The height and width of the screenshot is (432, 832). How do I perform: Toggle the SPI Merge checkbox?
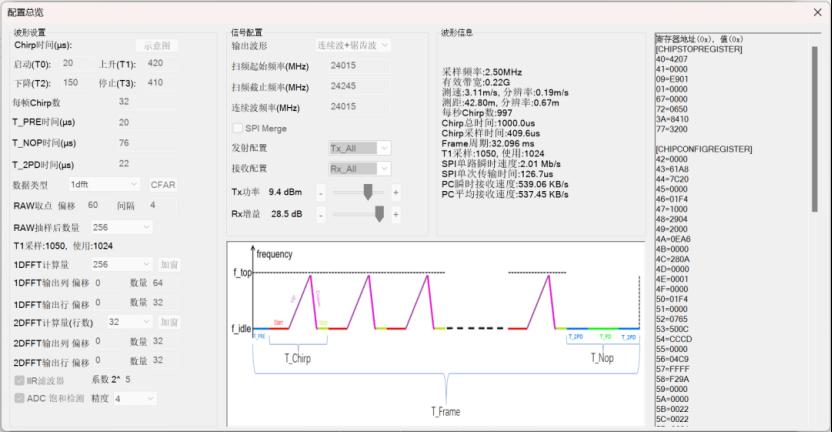coord(238,128)
